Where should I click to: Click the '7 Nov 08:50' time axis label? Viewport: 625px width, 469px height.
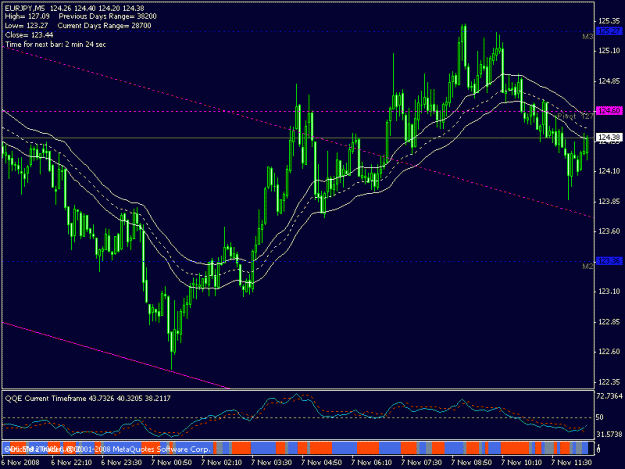point(472,463)
